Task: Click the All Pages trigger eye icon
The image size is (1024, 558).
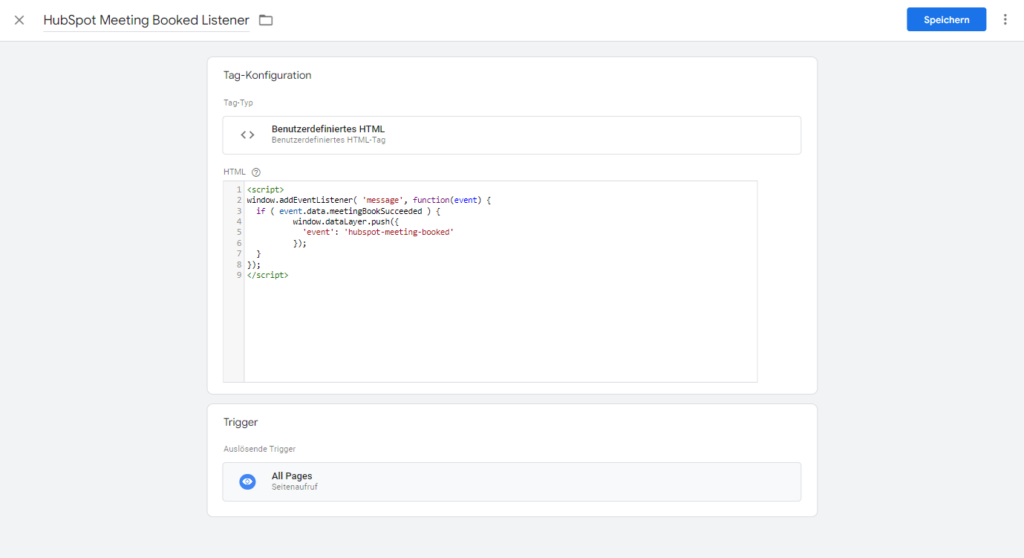Action: 248,482
